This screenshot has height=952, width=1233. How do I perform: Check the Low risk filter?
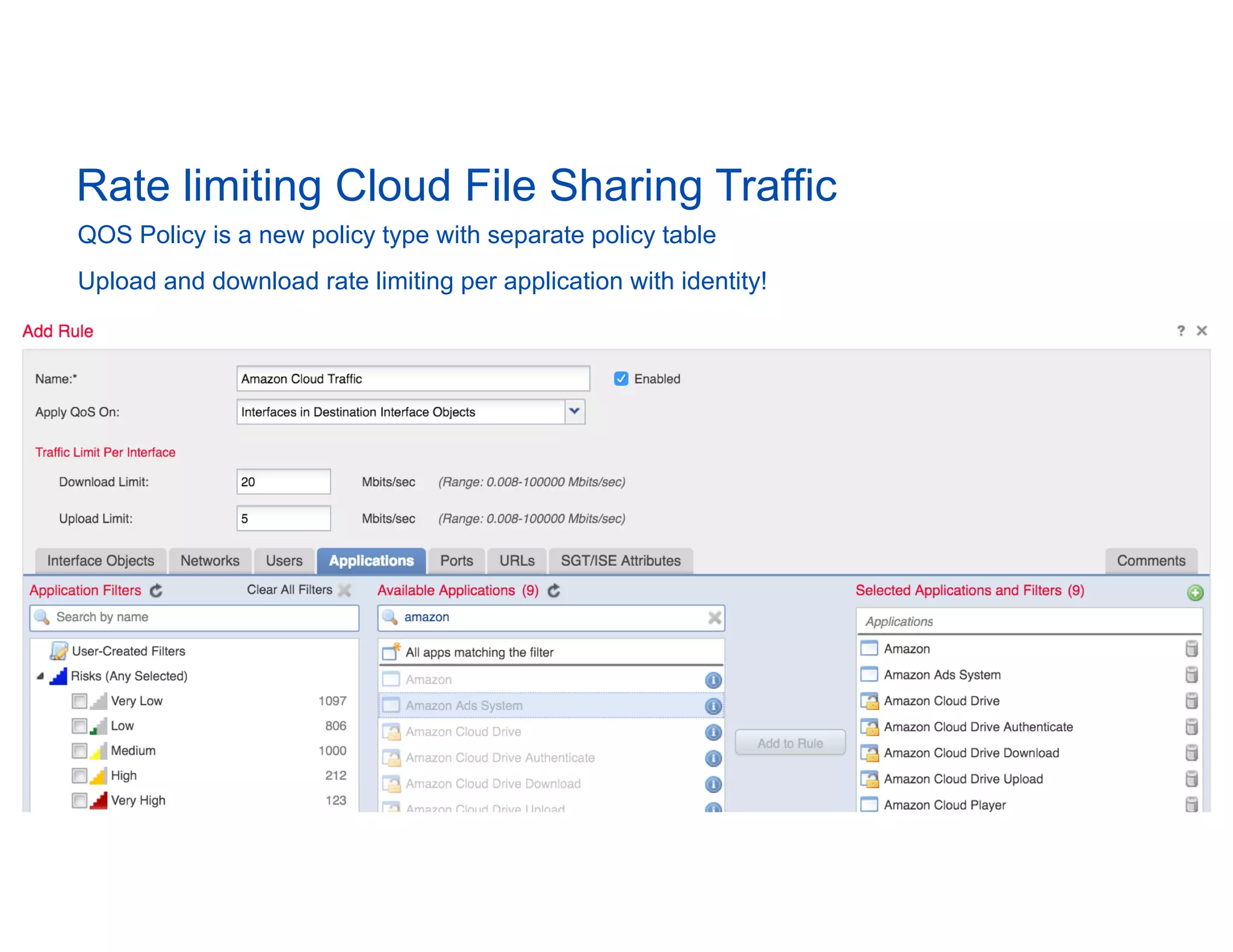[x=79, y=726]
